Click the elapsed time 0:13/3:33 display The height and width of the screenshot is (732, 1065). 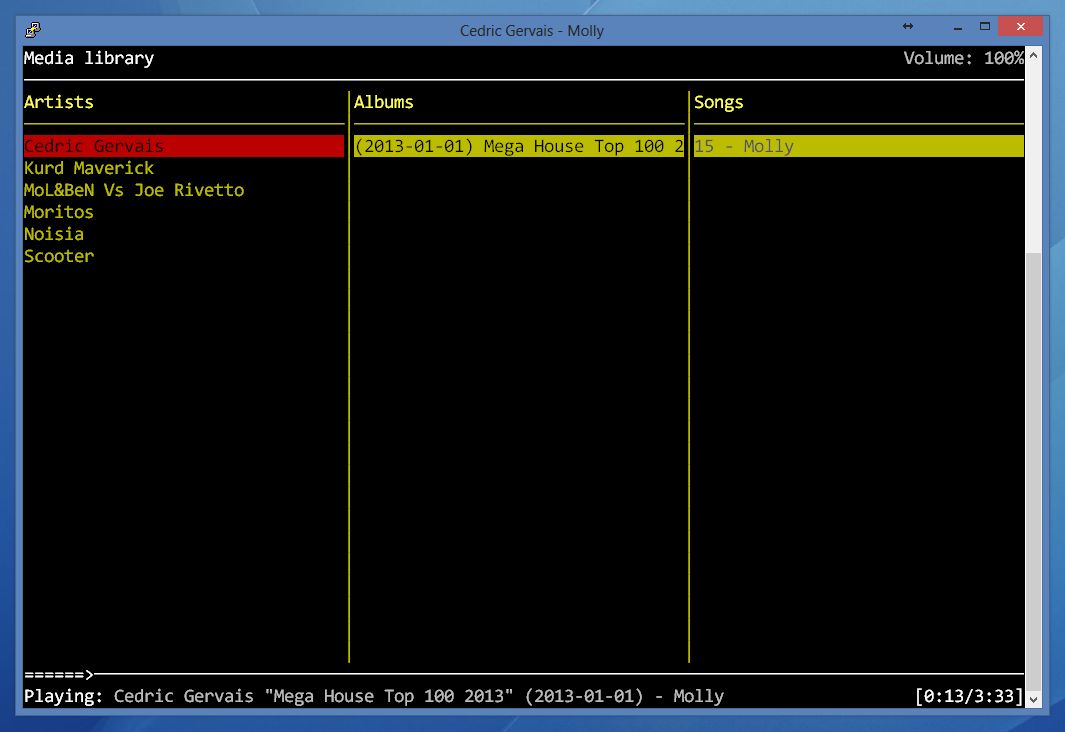click(969, 696)
